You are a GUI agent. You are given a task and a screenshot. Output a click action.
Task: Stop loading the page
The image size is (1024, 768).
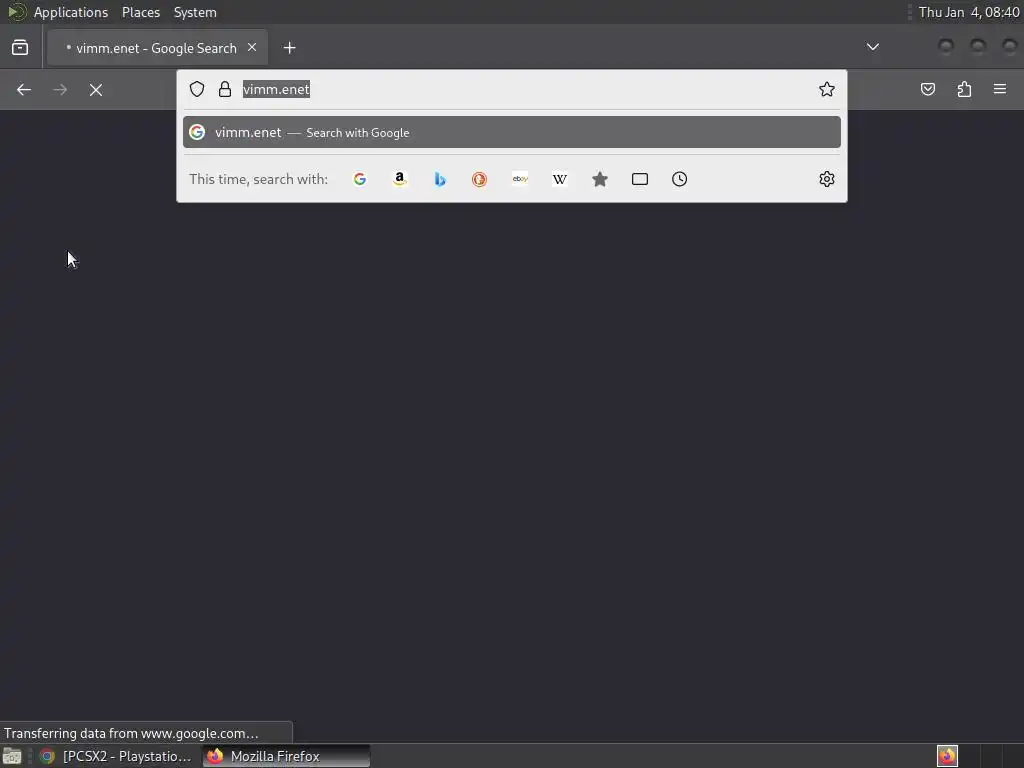coord(96,89)
